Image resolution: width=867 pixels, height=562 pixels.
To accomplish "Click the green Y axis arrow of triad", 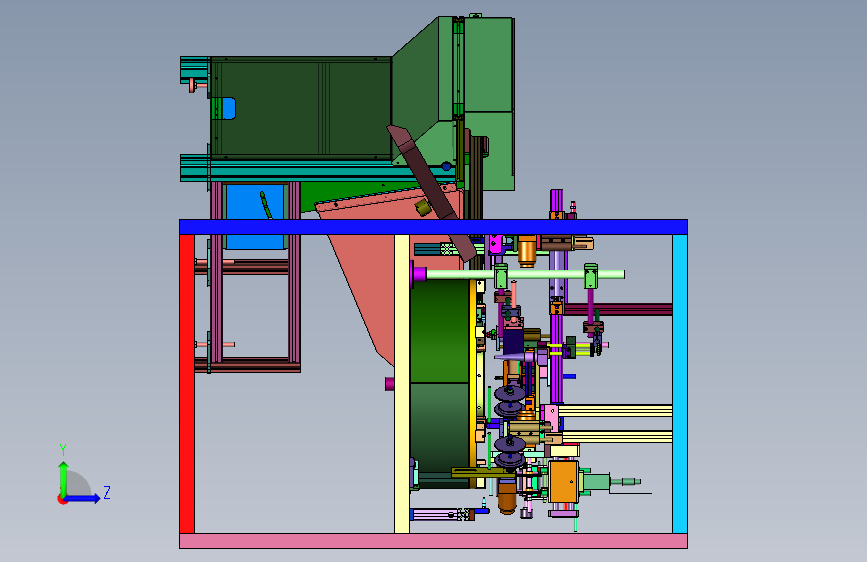I will tap(64, 478).
